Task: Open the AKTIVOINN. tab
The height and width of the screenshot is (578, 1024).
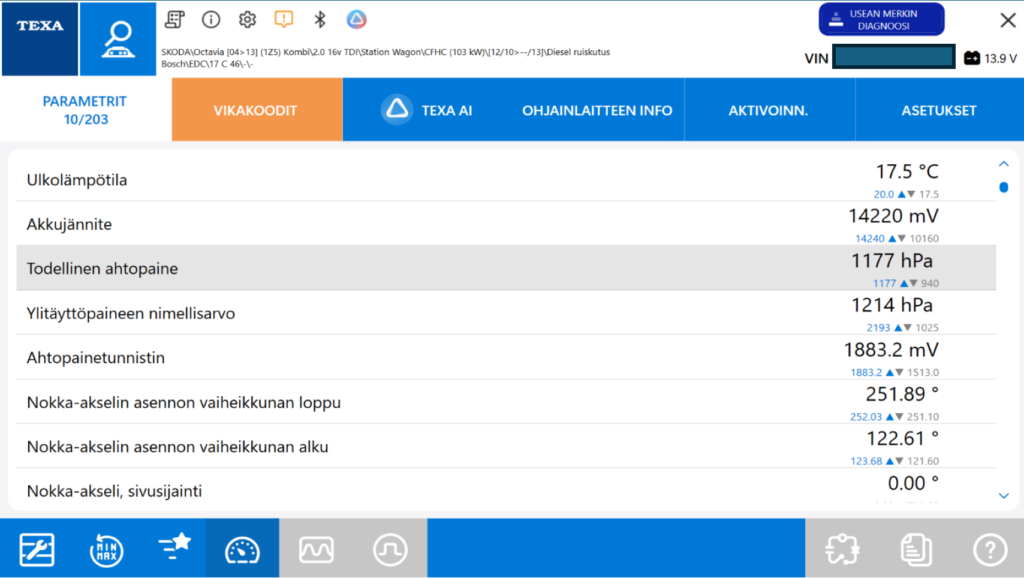Action: click(x=769, y=110)
